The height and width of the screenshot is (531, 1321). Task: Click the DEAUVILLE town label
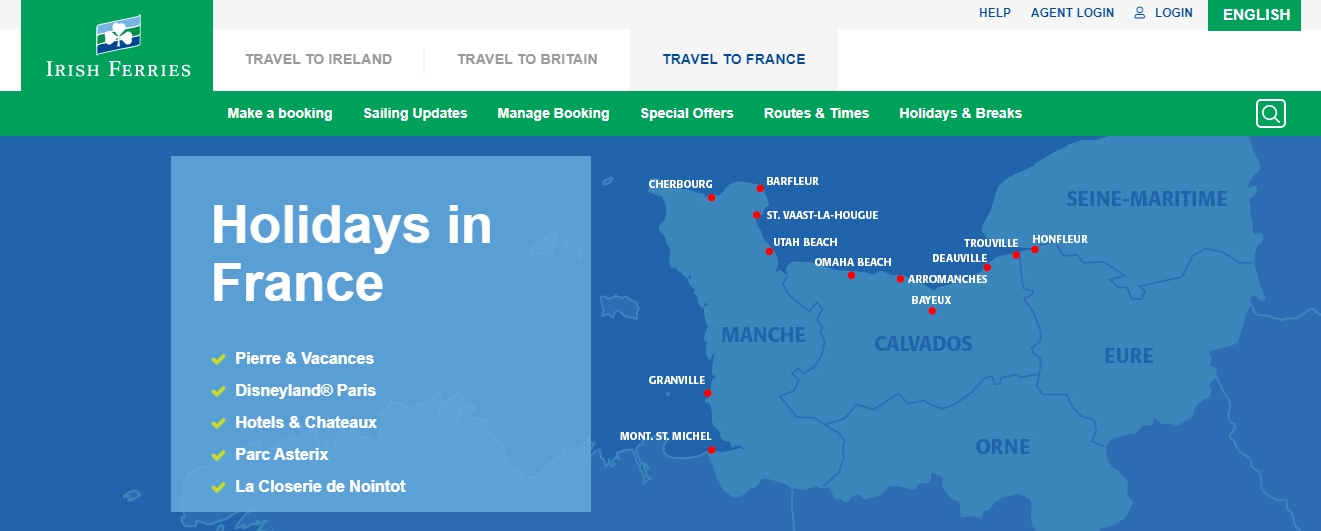click(960, 258)
